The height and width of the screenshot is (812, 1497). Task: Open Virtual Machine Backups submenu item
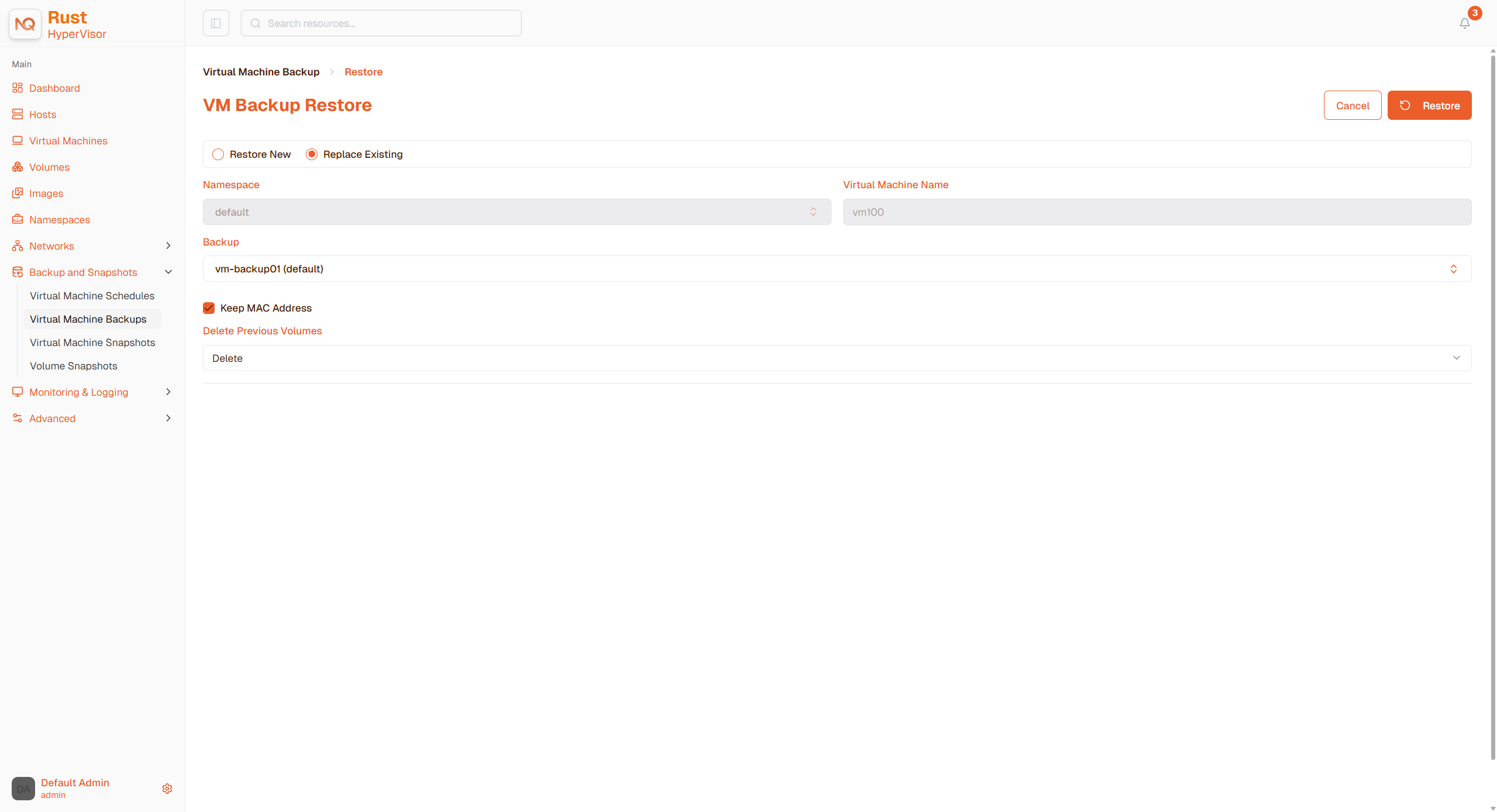tap(92, 319)
